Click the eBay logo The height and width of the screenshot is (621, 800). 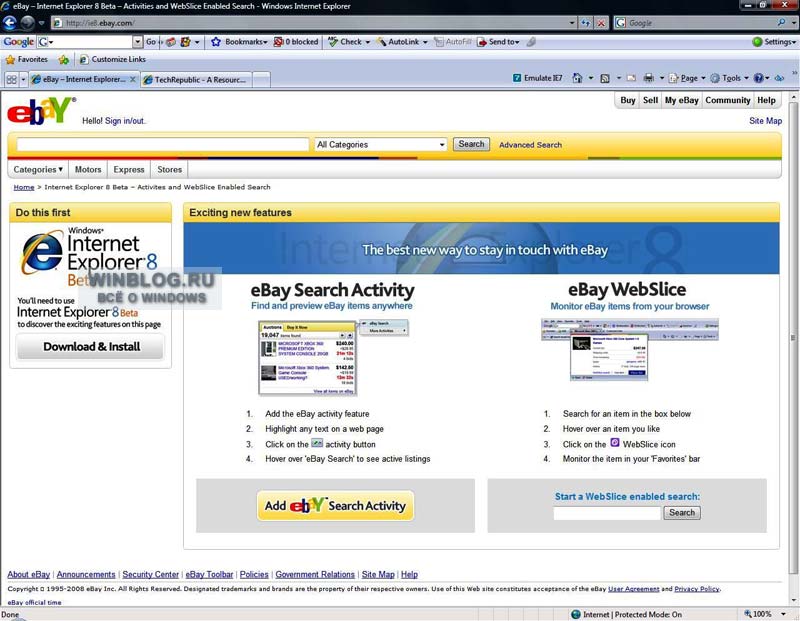(x=40, y=110)
